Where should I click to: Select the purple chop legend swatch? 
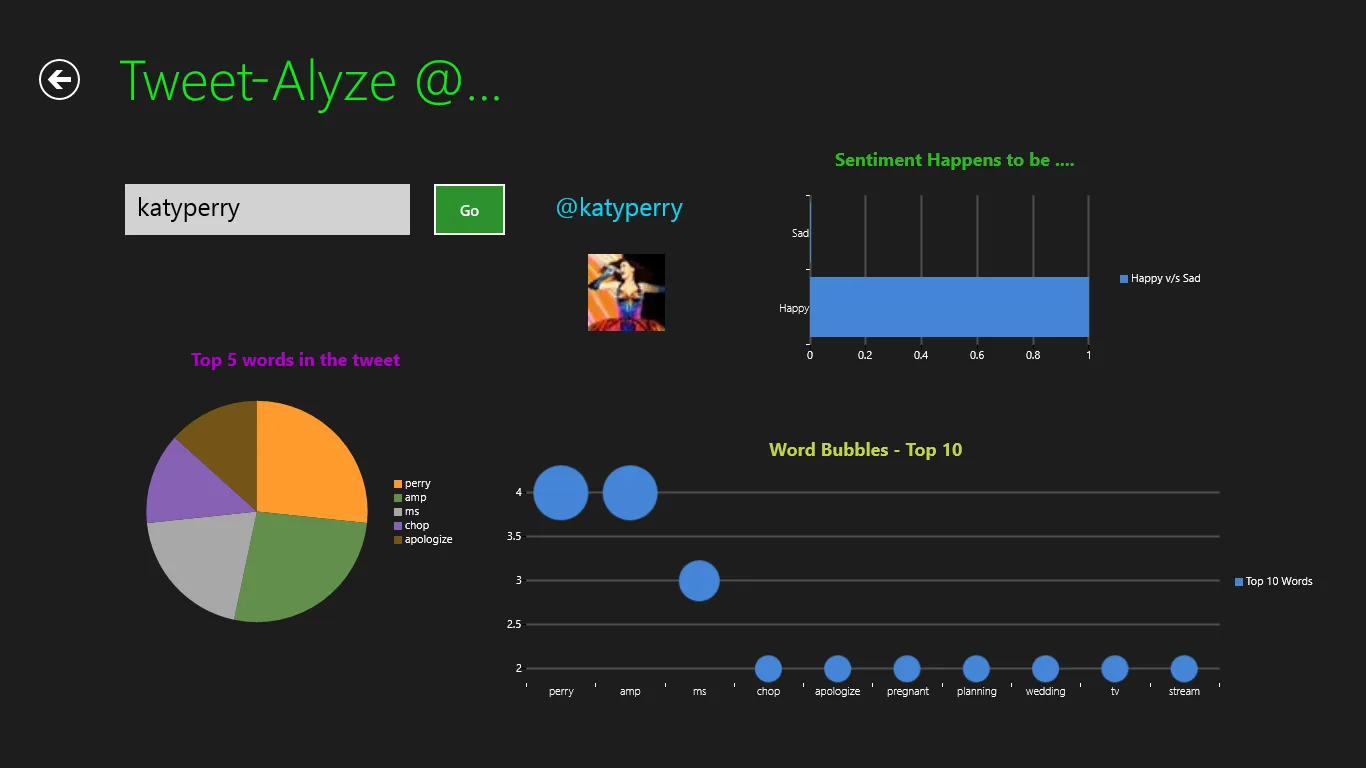[x=398, y=526]
